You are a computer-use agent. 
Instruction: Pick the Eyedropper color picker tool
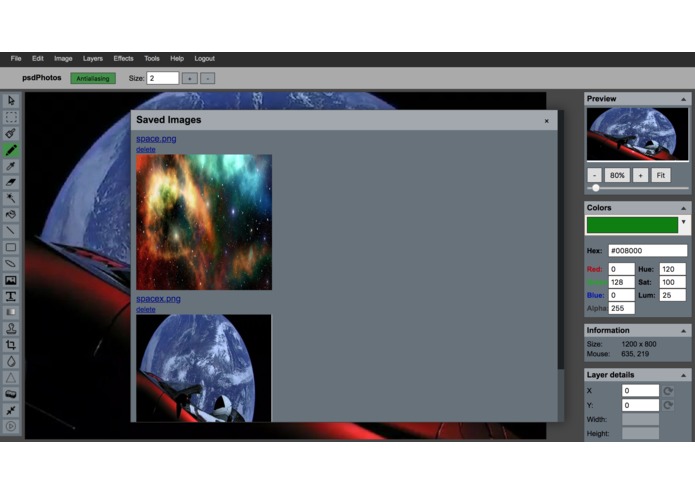[x=11, y=166]
